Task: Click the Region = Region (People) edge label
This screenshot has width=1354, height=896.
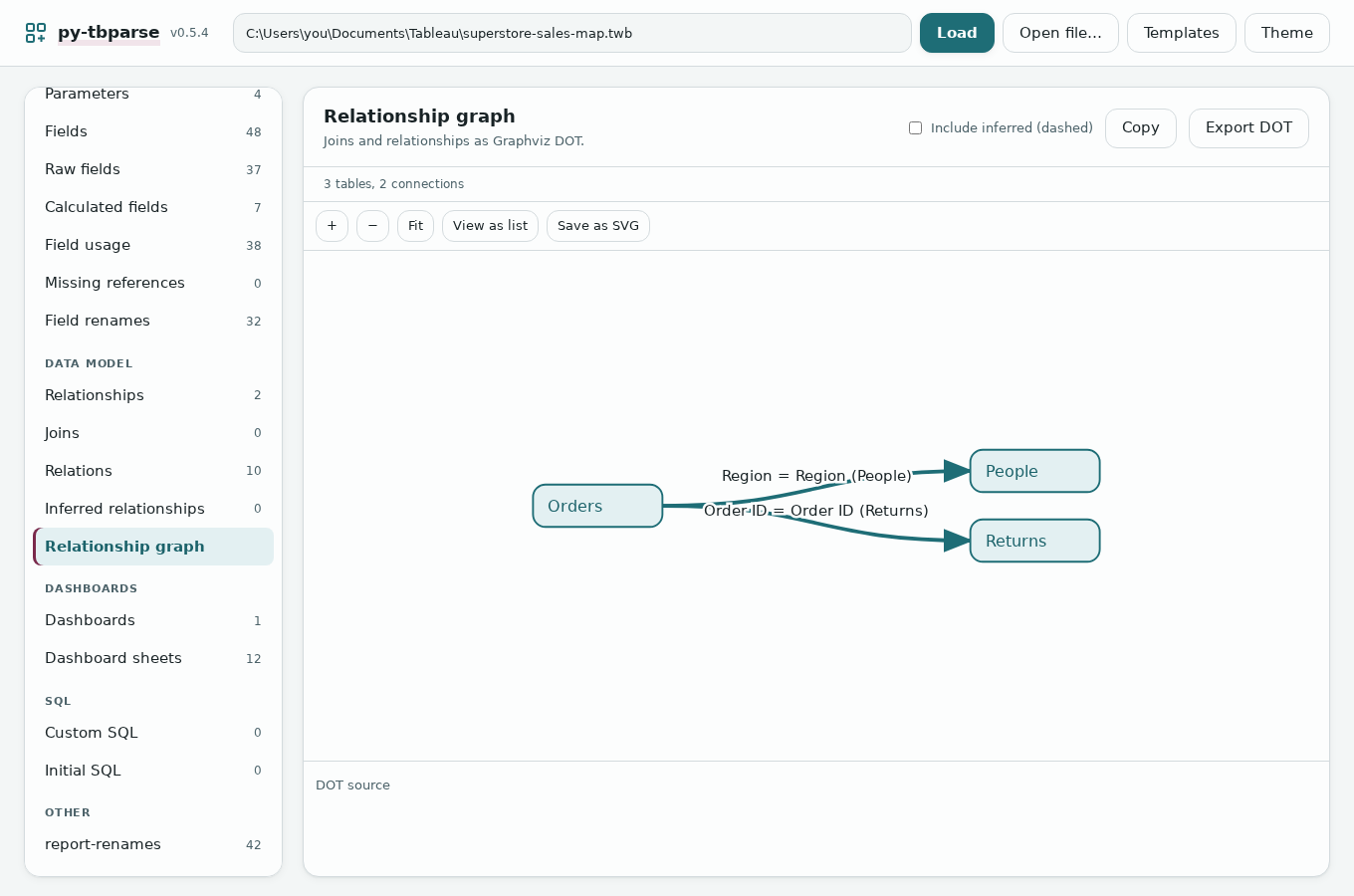Action: [816, 476]
